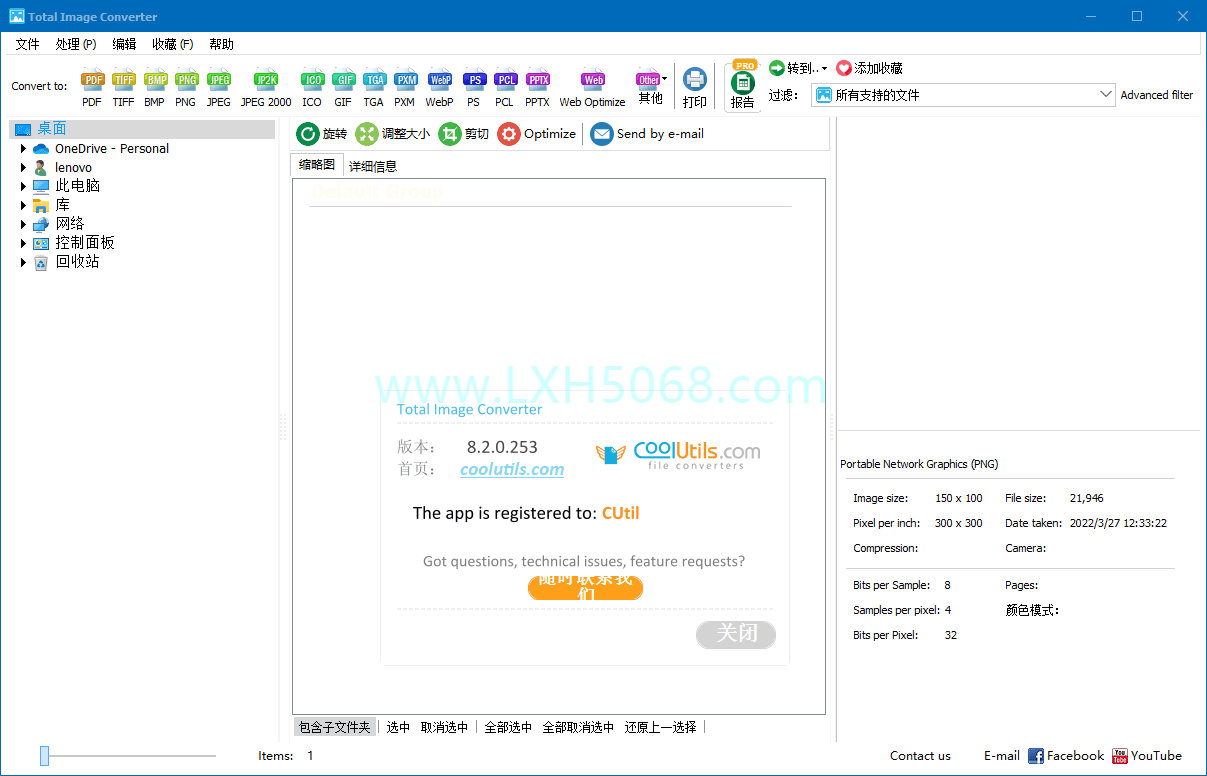The width and height of the screenshot is (1207, 776).
Task: Select 回收站 in the folder tree
Action: (x=77, y=262)
